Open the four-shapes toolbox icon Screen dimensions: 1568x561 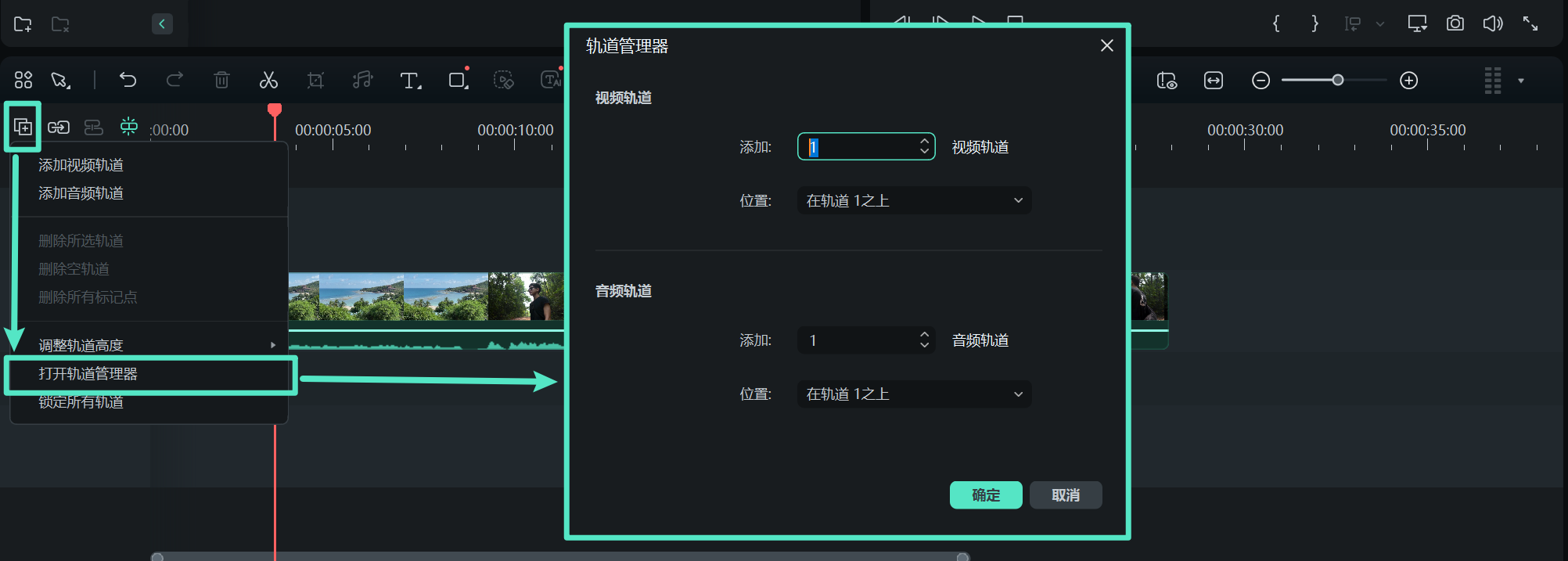(x=23, y=80)
